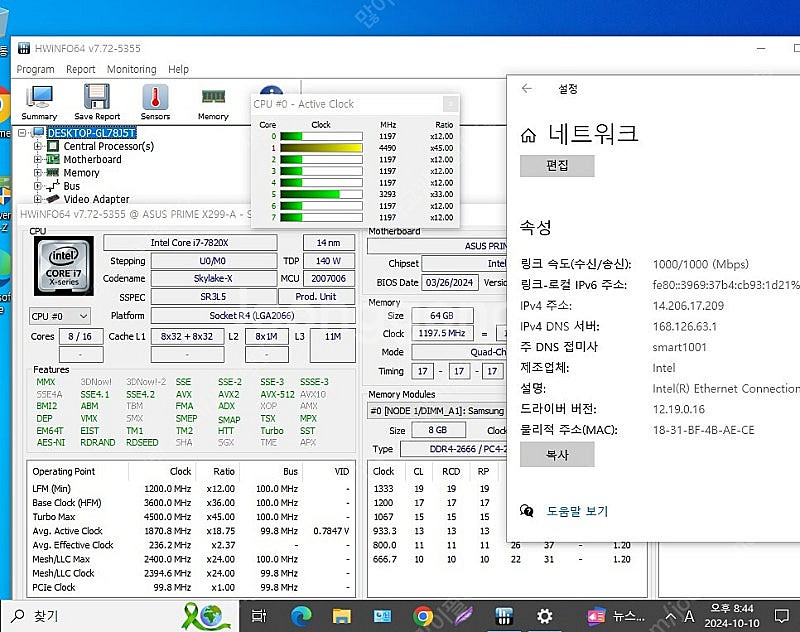Open Google Chrome from the taskbar
800x632 pixels.
pos(423,616)
